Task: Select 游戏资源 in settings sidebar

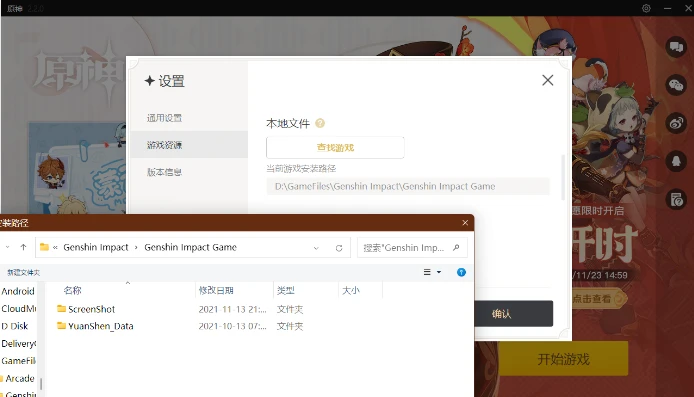Action: tap(189, 145)
